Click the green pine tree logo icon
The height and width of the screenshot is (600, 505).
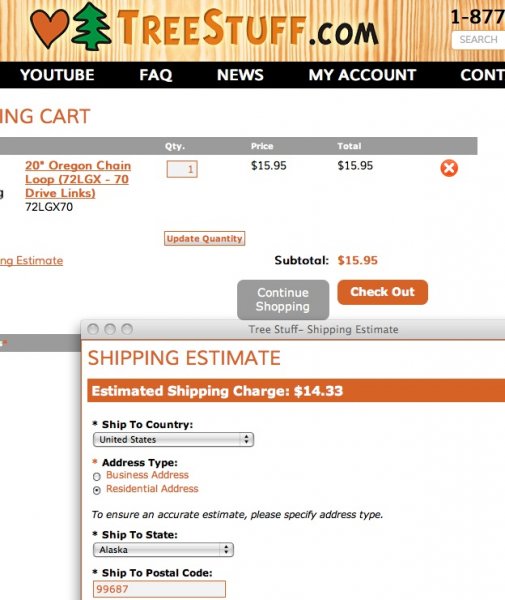click(x=91, y=27)
